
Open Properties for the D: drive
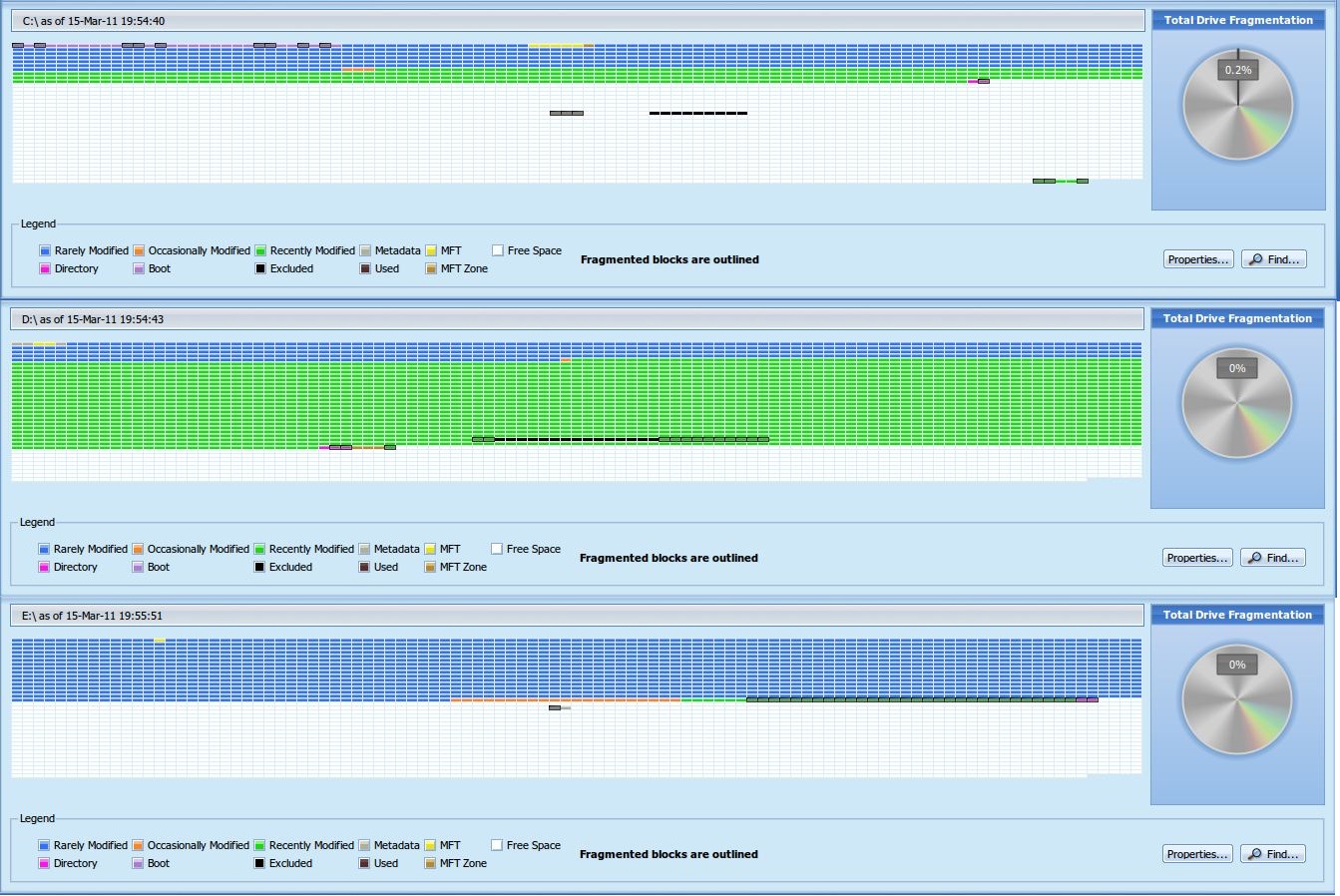(1196, 558)
